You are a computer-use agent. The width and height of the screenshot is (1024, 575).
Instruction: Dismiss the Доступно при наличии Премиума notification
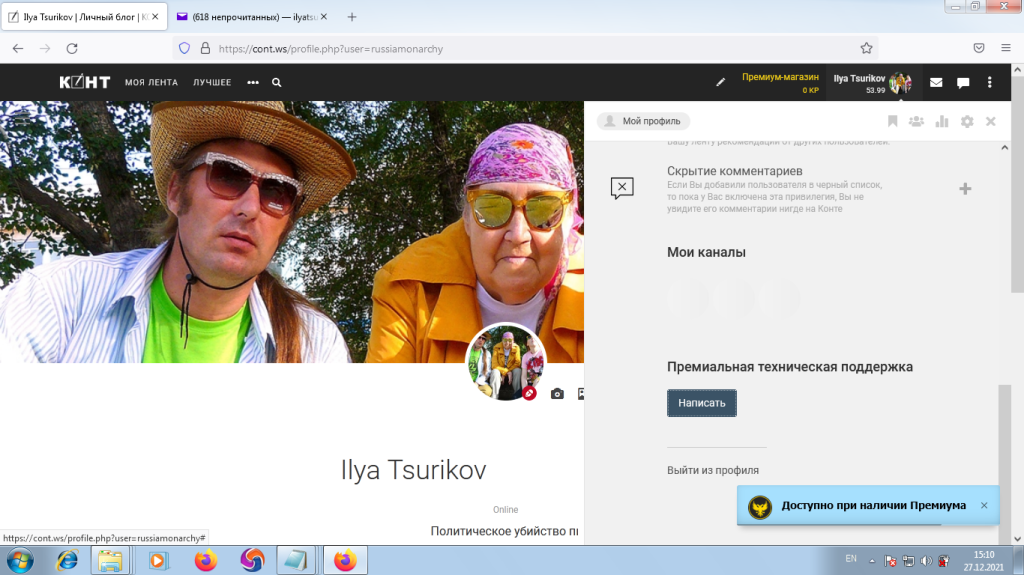(983, 506)
